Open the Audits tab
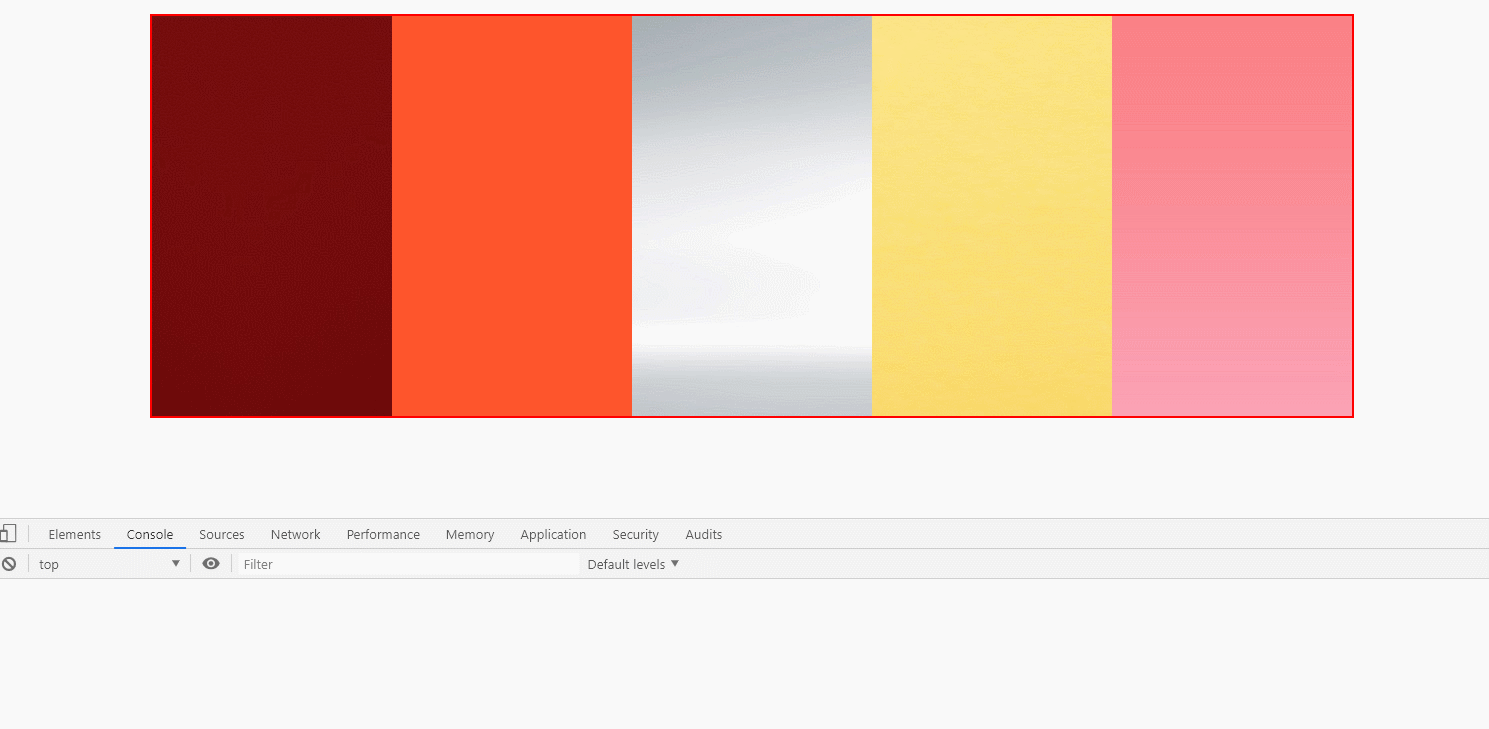Image resolution: width=1489 pixels, height=729 pixels. point(704,534)
